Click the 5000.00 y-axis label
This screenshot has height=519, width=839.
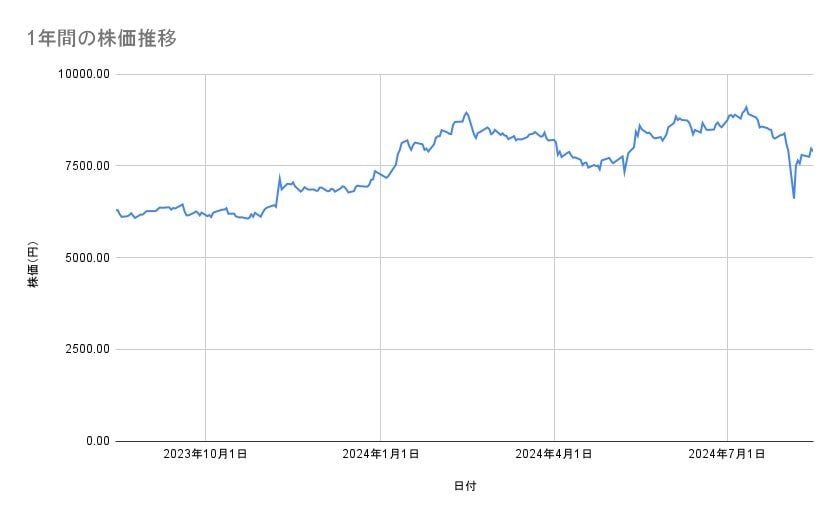coord(85,258)
